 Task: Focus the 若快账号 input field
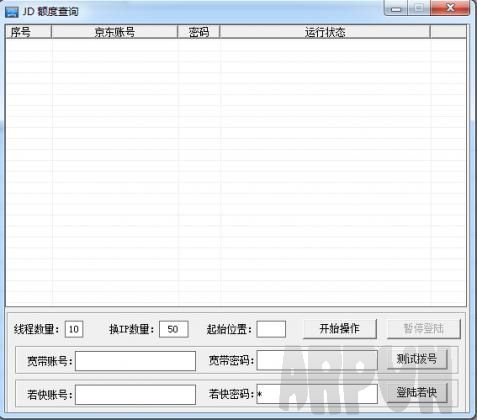tap(135, 395)
